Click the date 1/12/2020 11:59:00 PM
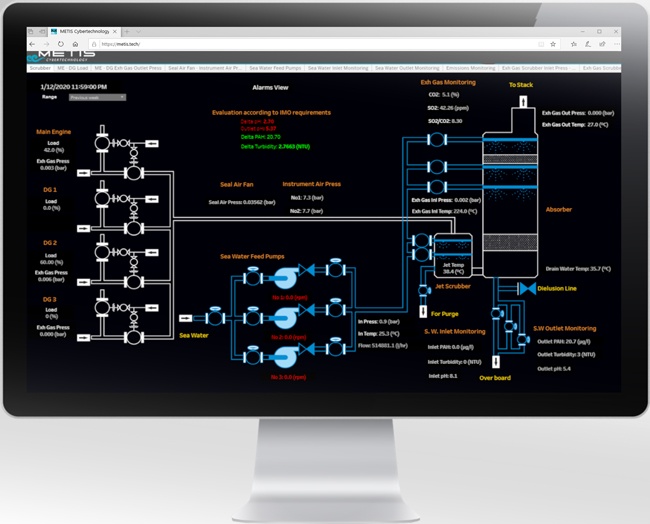The width and height of the screenshot is (650, 524). pyautogui.click(x=74, y=87)
